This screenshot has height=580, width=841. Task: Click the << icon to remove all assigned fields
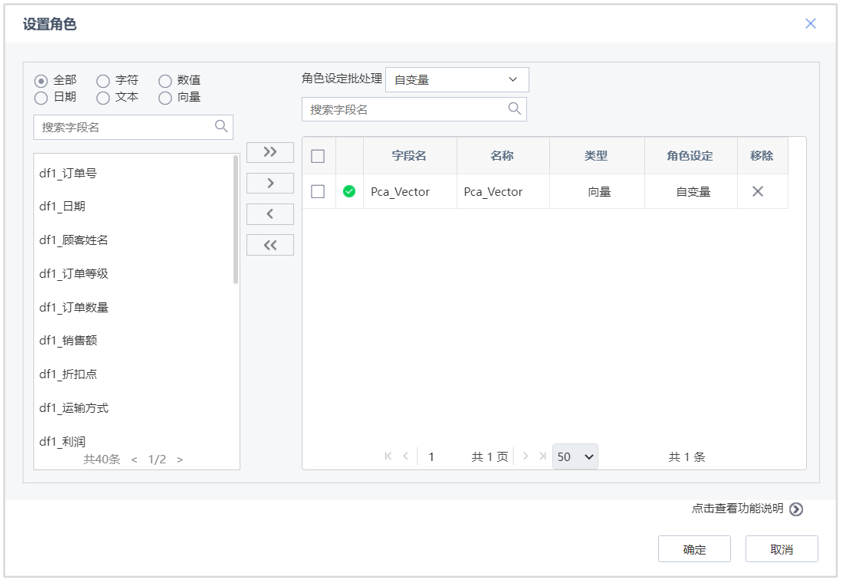(269, 244)
